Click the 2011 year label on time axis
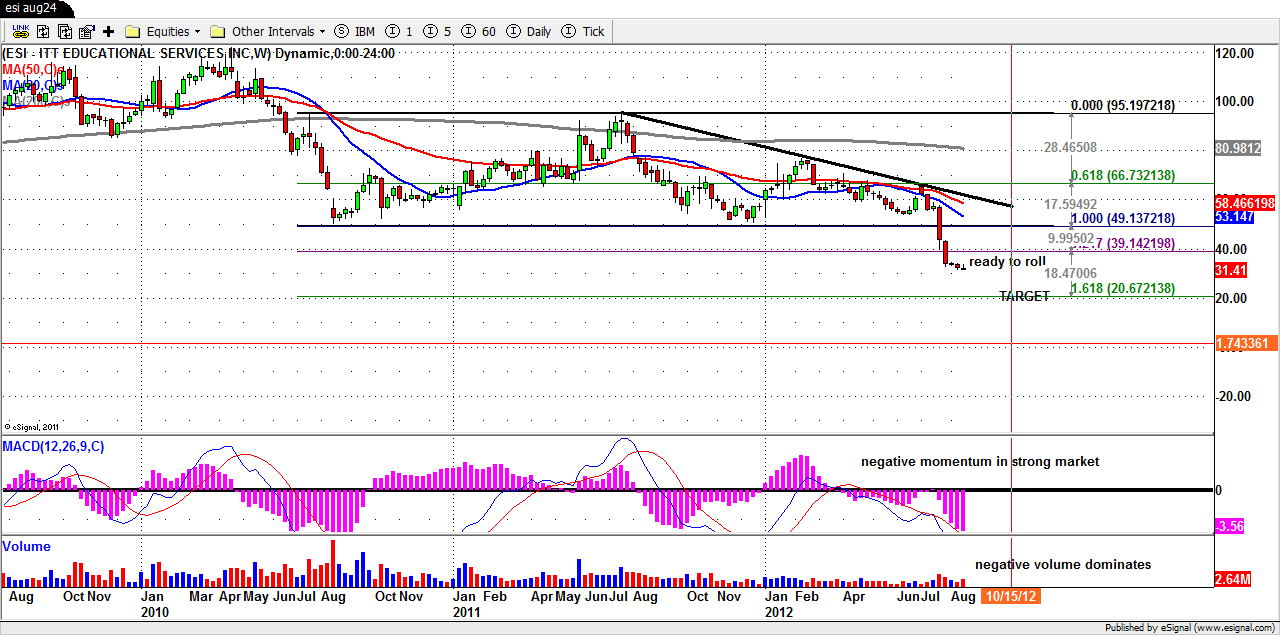 pyautogui.click(x=466, y=611)
